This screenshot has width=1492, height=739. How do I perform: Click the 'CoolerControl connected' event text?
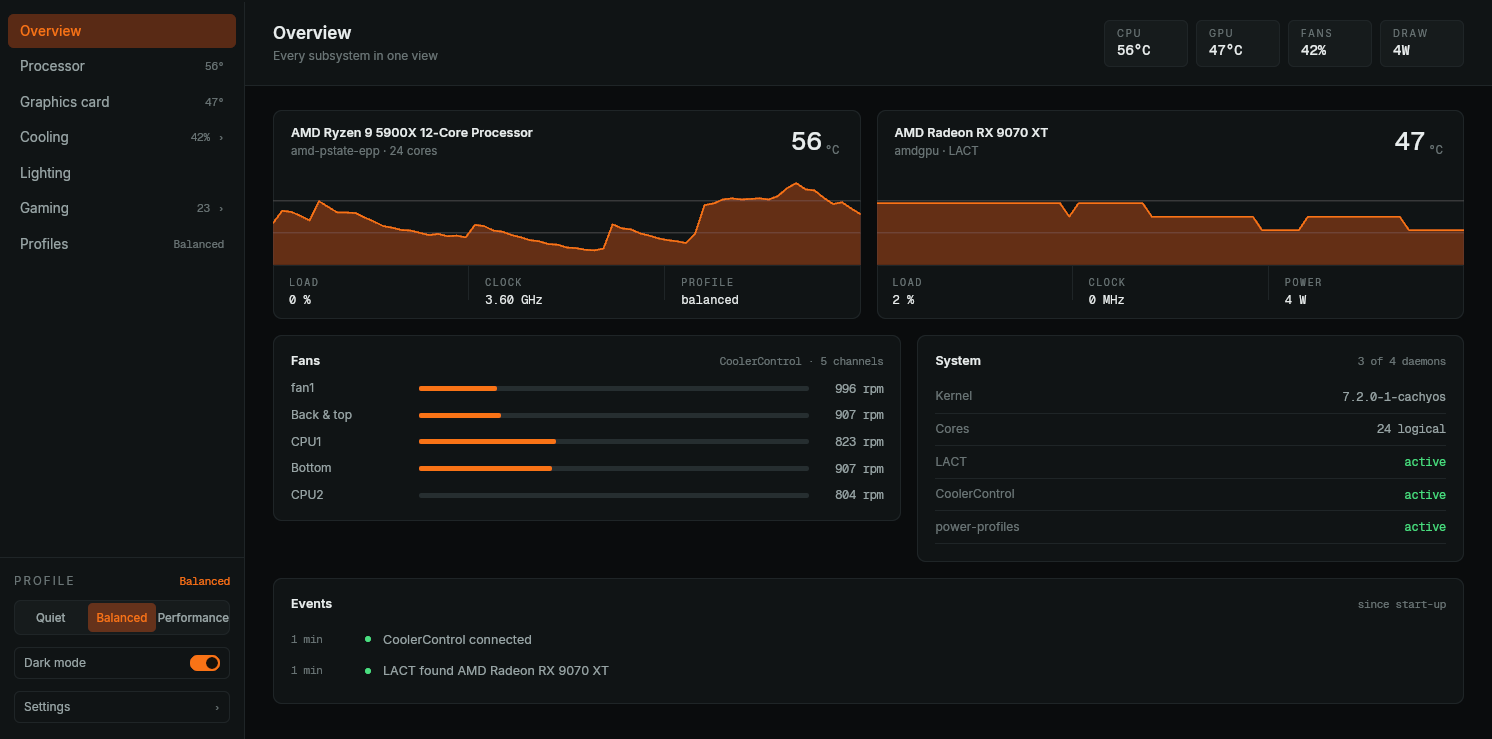(x=457, y=640)
